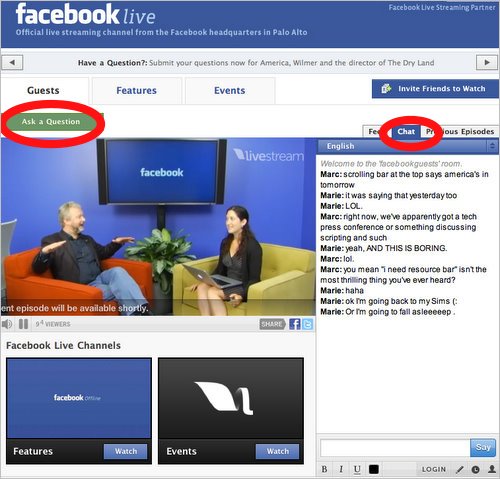500x479 pixels.
Task: Click "Marie: yeah, AND THIS IS BORING." message
Action: tap(384, 248)
